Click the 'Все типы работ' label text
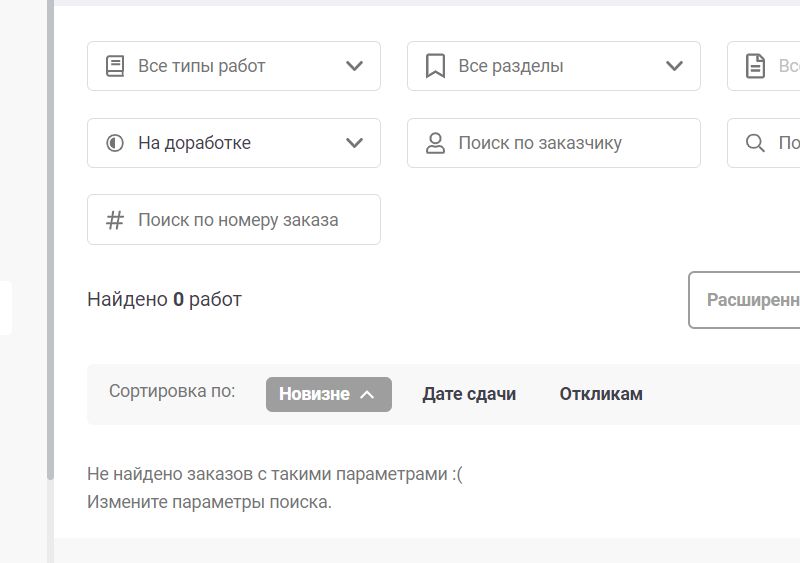This screenshot has height=563, width=800. tap(201, 66)
